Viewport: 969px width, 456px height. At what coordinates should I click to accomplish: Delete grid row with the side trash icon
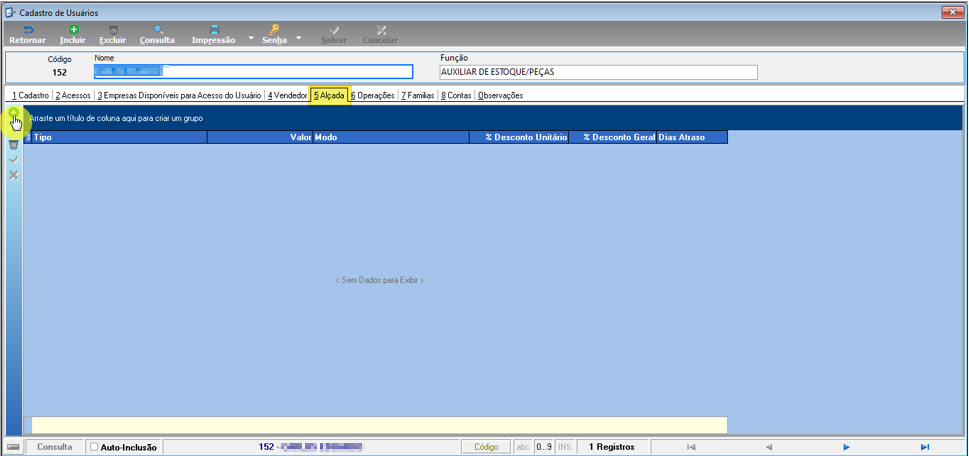click(x=14, y=145)
